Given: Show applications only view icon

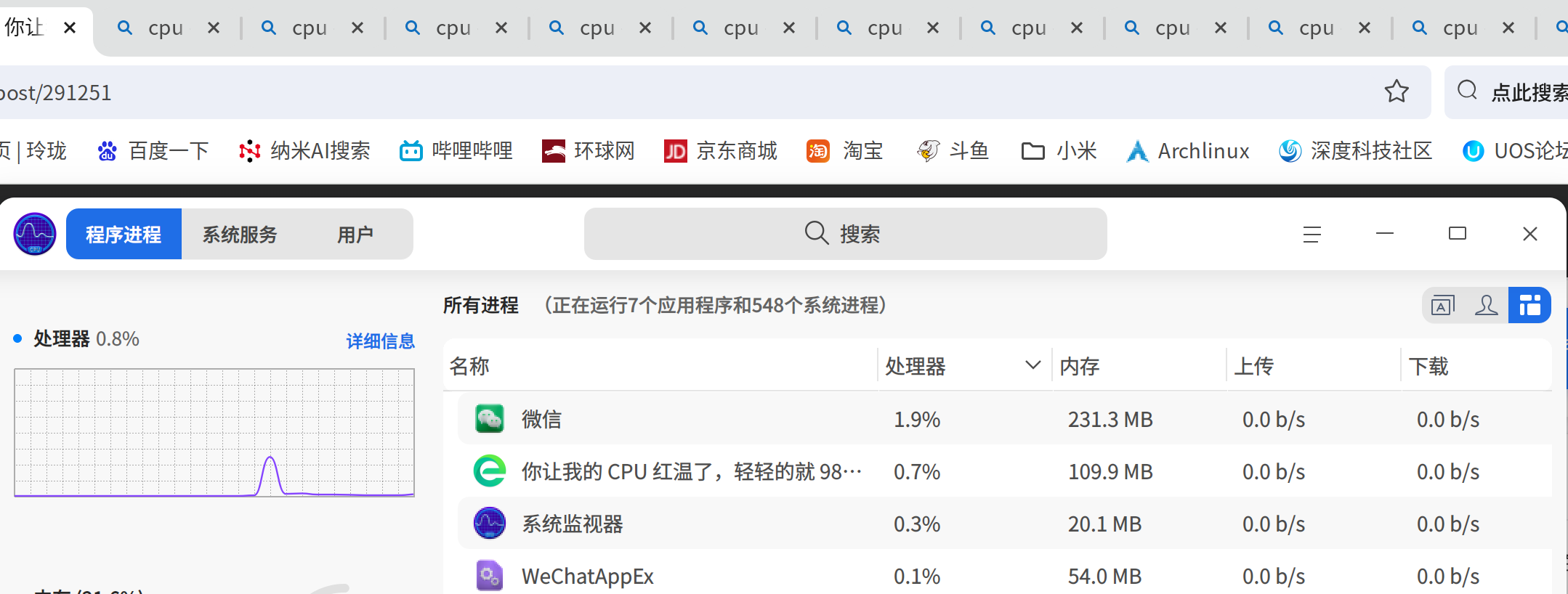Looking at the screenshot, I should 1443,305.
